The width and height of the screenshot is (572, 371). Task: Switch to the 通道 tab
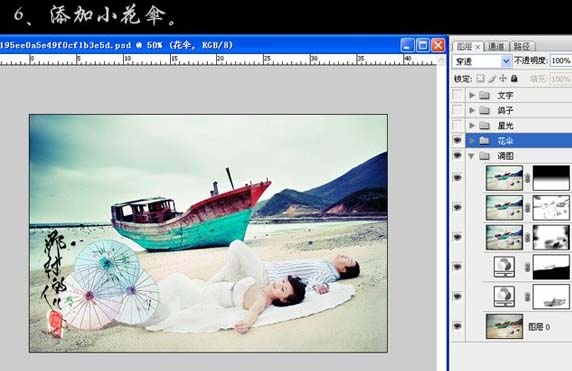tap(496, 46)
